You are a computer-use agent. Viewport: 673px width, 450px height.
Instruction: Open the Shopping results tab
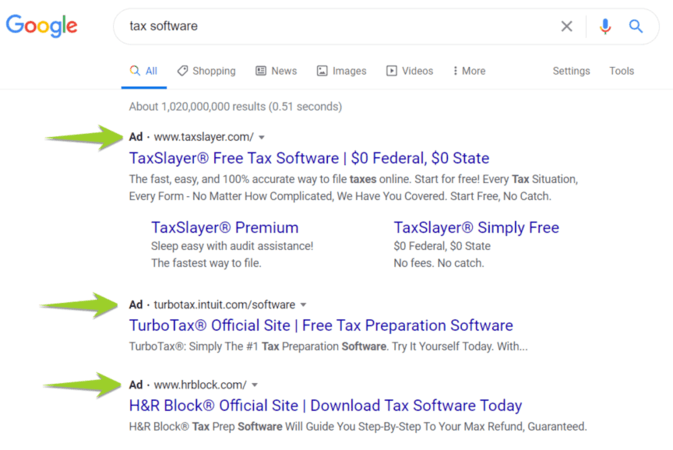click(206, 71)
